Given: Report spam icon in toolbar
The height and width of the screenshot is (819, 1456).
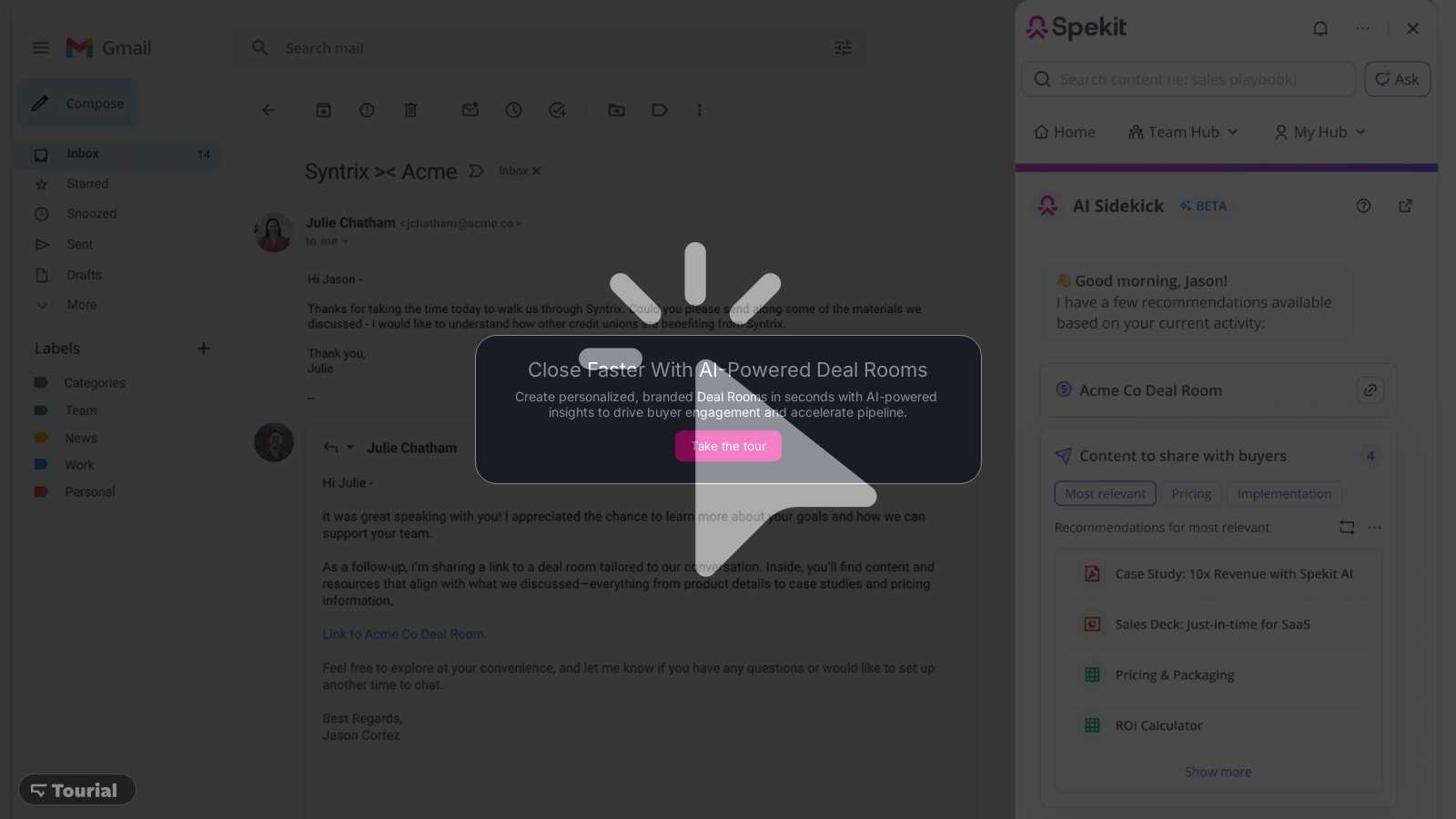Looking at the screenshot, I should coord(367,110).
